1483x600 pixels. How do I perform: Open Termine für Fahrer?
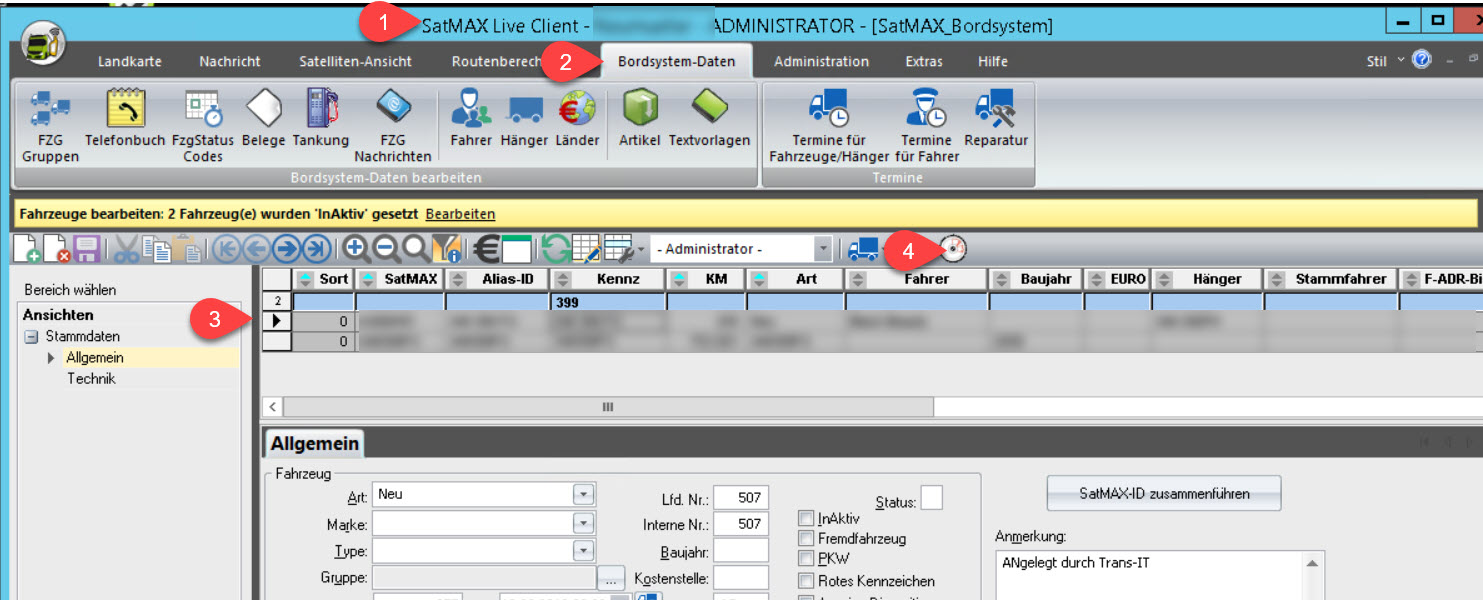coord(927,126)
